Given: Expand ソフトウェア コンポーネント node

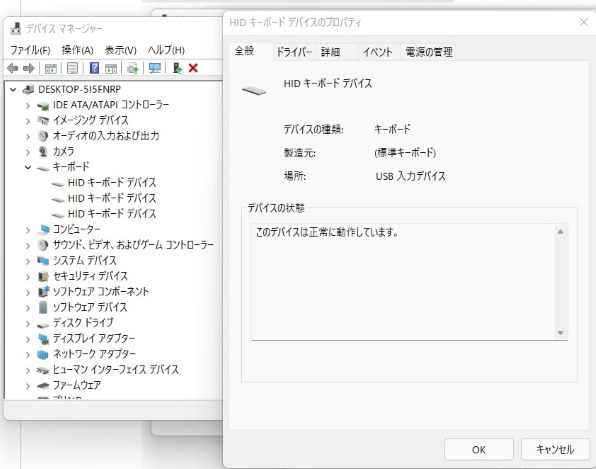Looking at the screenshot, I should coord(28,292).
